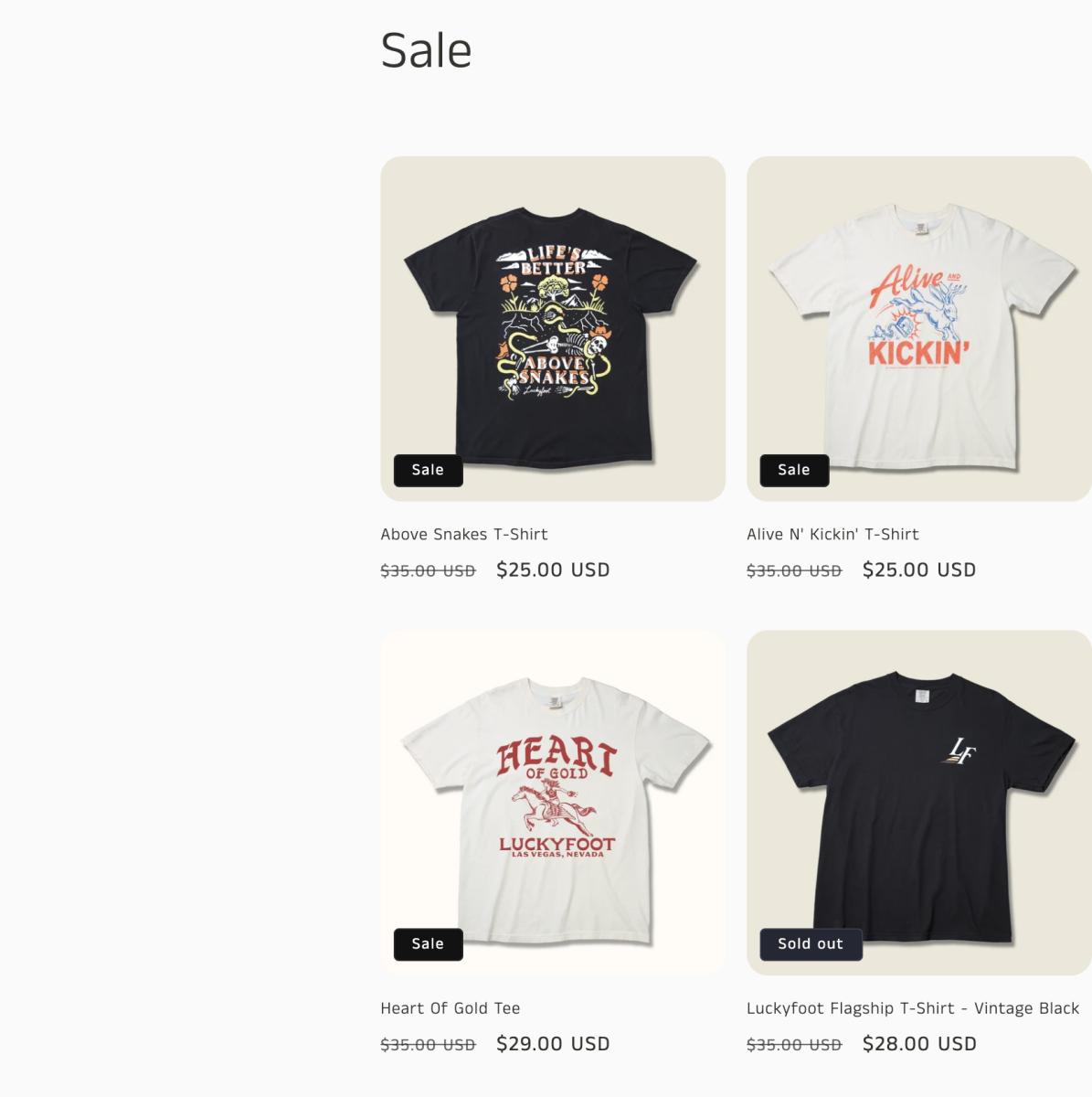
Task: Click the crossed-out $35.00 price for Above Snakes
Action: 428,570
